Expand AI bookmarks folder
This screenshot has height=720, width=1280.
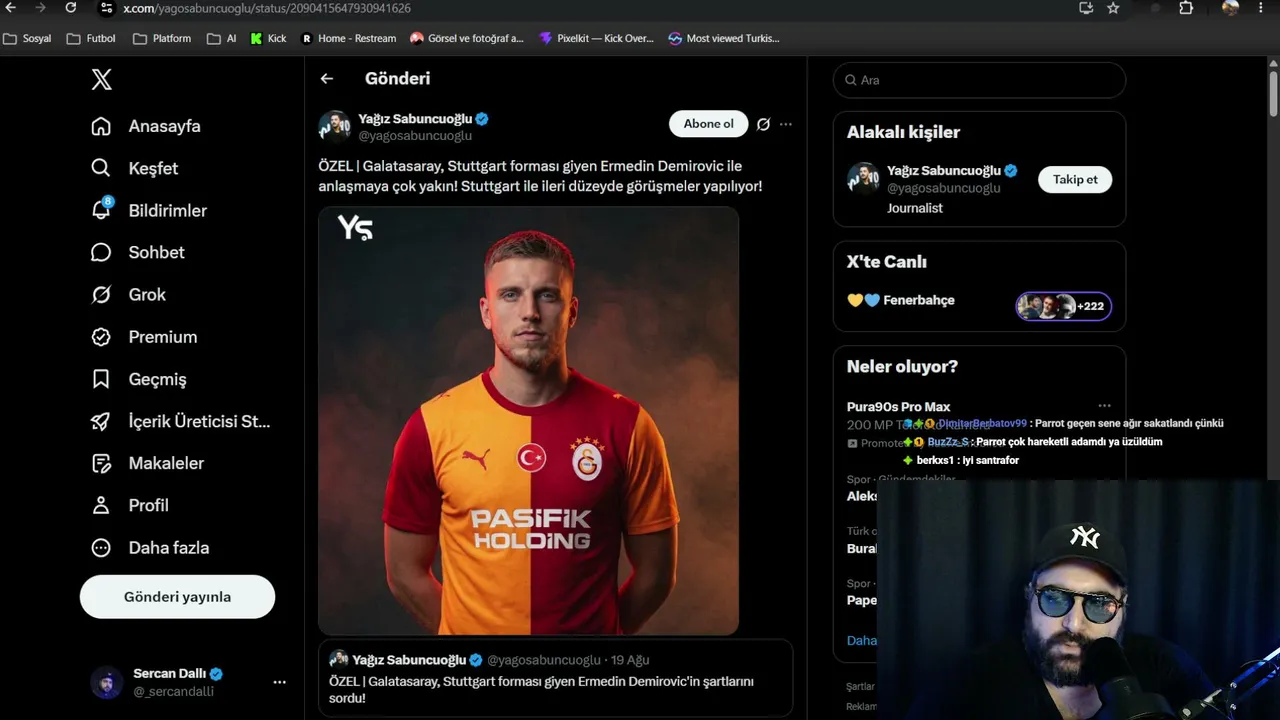222,39
